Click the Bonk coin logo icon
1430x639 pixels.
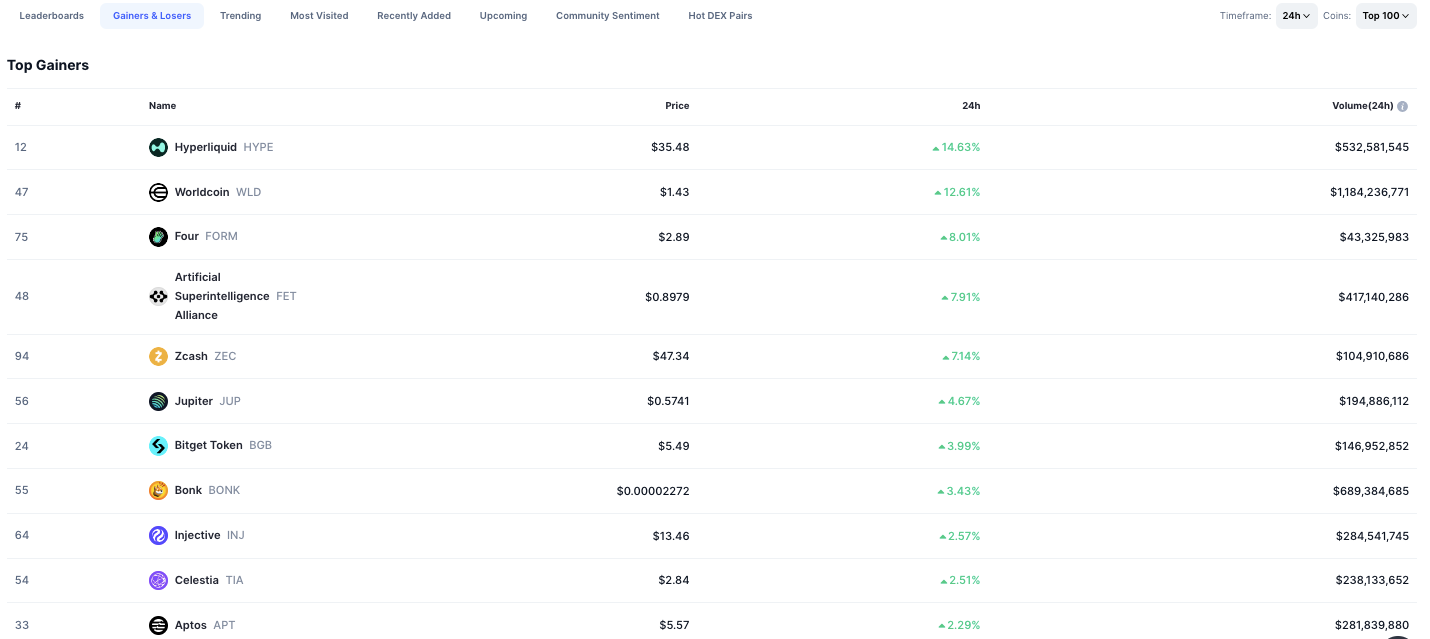(x=158, y=490)
